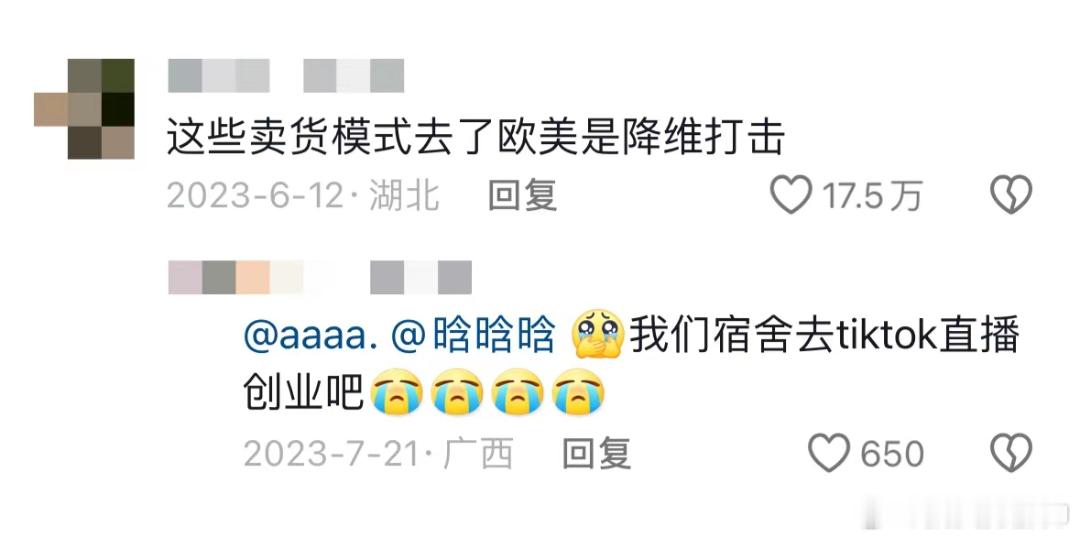Click the first crying emoji after 创业吧
This screenshot has width=1080, height=540.
click(x=395, y=392)
